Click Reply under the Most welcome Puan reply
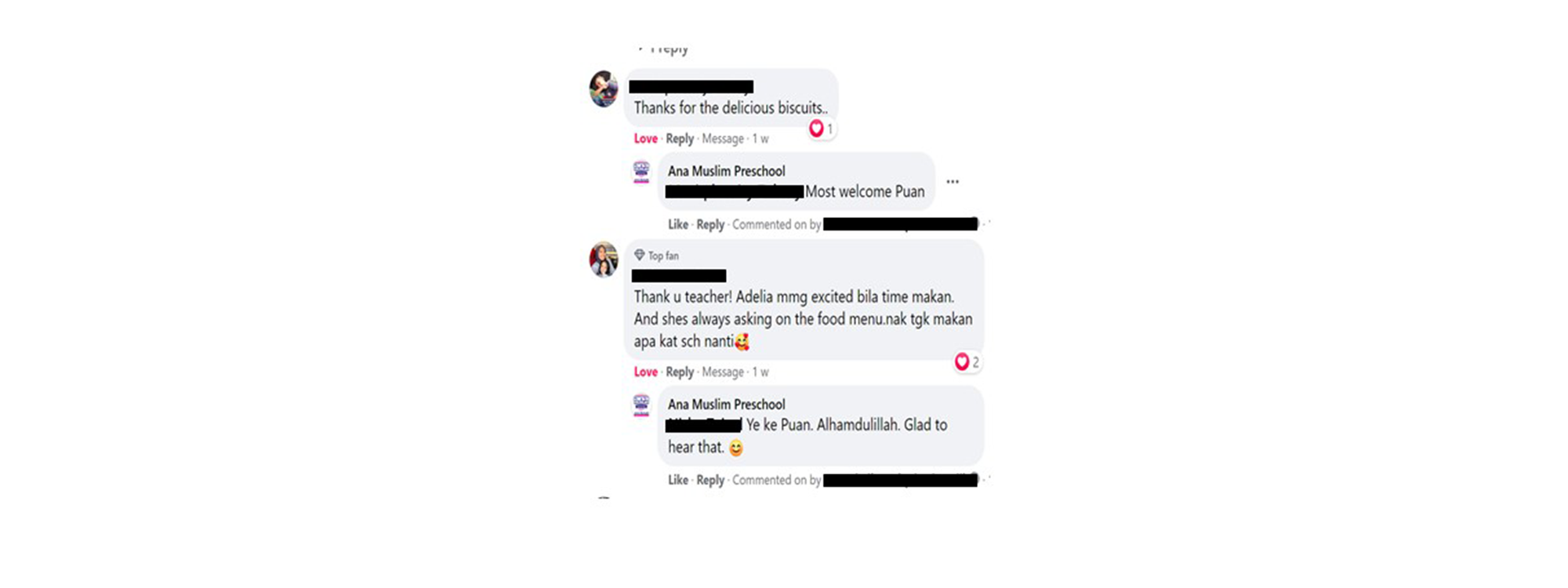 coord(710,224)
